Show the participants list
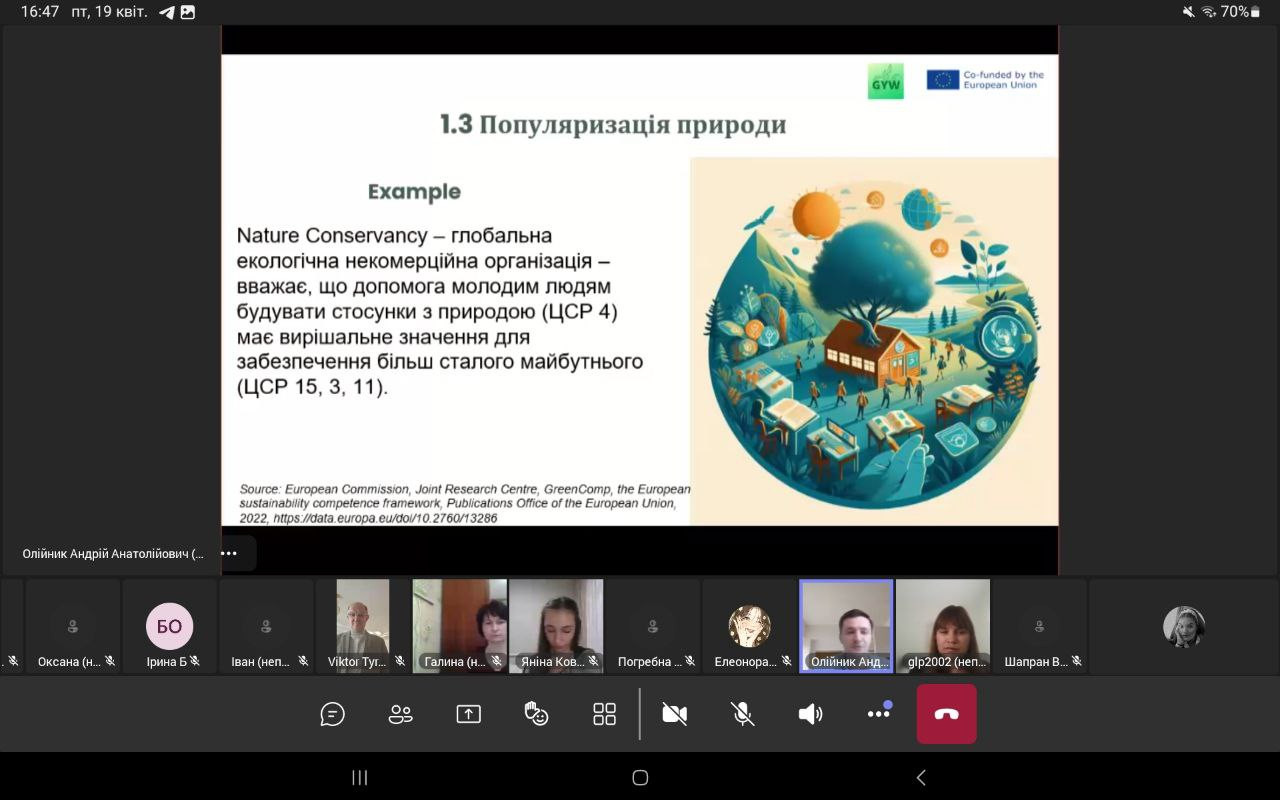This screenshot has height=800, width=1280. (x=400, y=714)
